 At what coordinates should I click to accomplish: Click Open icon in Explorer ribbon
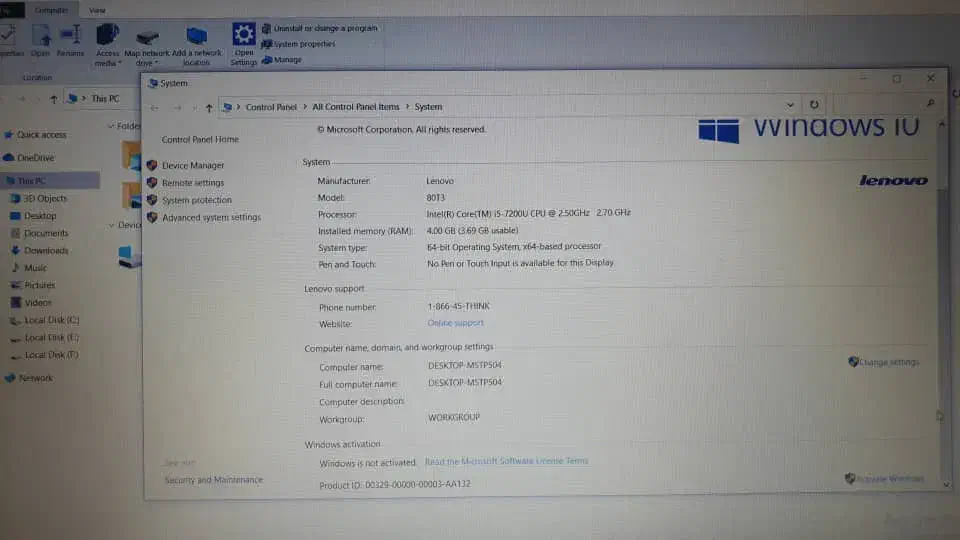coord(40,36)
